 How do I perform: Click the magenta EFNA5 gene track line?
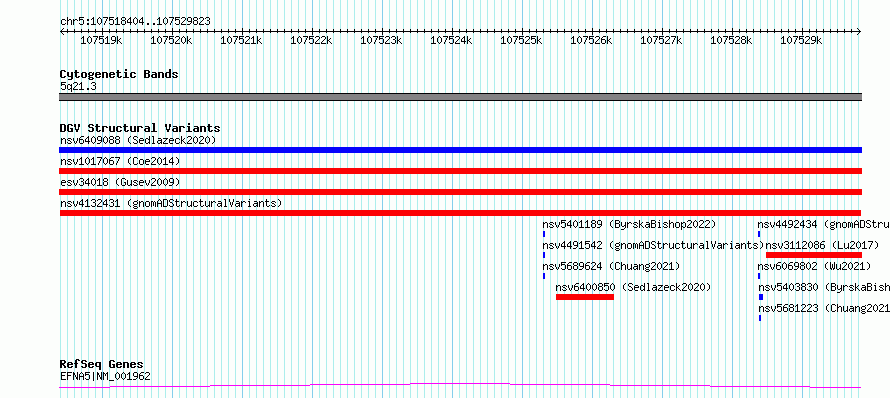[x=460, y=386]
